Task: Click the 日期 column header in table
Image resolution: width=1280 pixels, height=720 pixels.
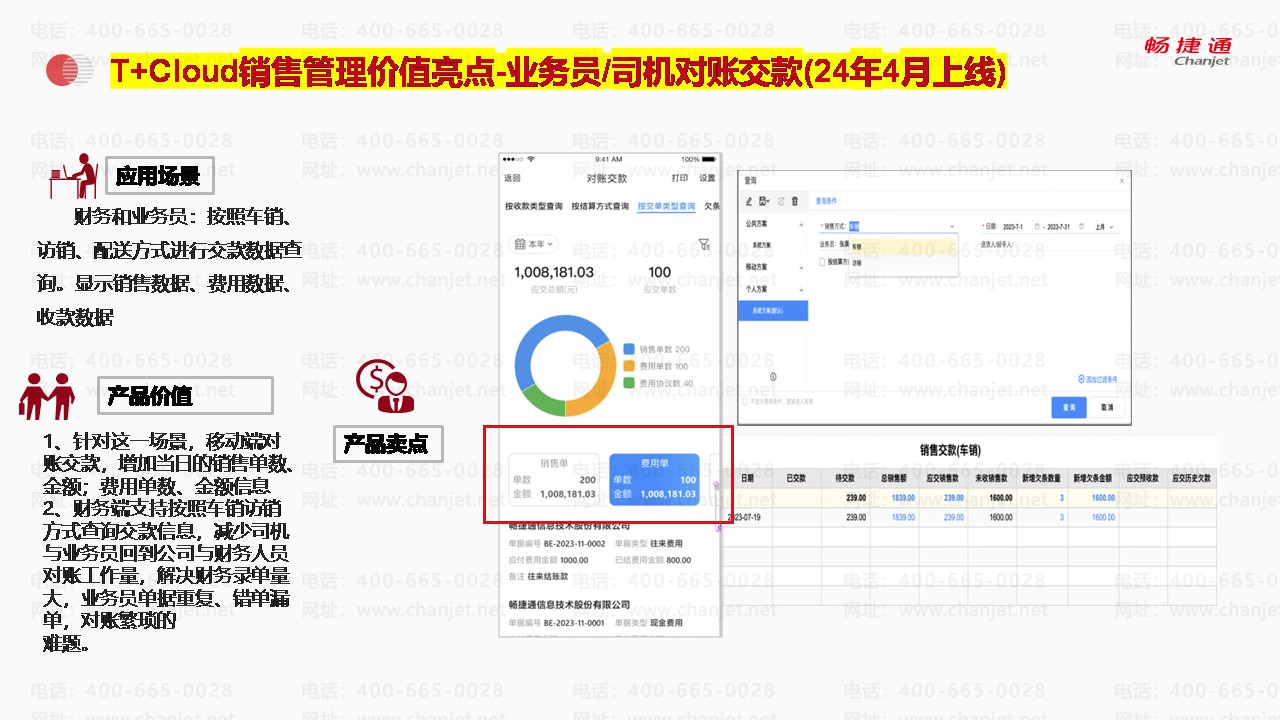Action: click(x=748, y=478)
